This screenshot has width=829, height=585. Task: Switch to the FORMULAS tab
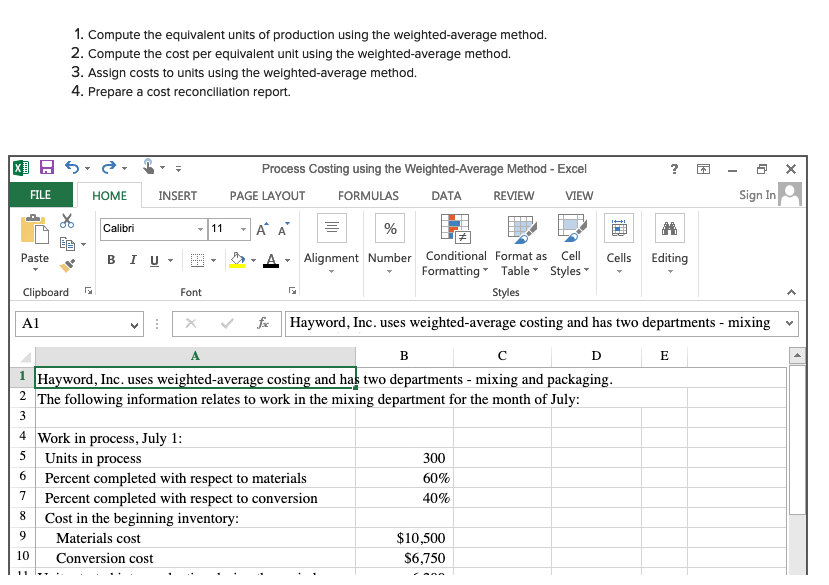click(369, 196)
